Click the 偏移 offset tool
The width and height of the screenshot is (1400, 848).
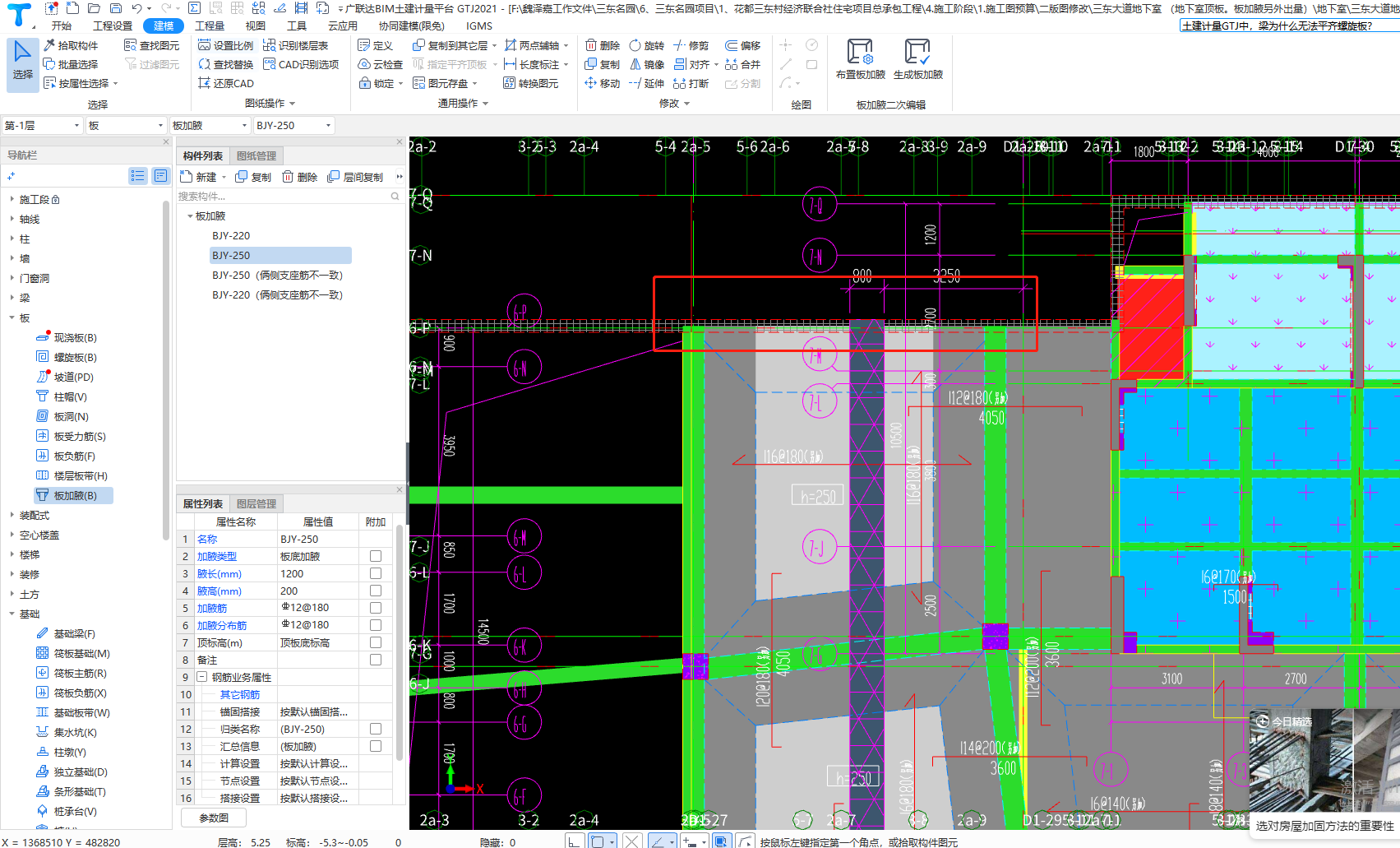(742, 45)
